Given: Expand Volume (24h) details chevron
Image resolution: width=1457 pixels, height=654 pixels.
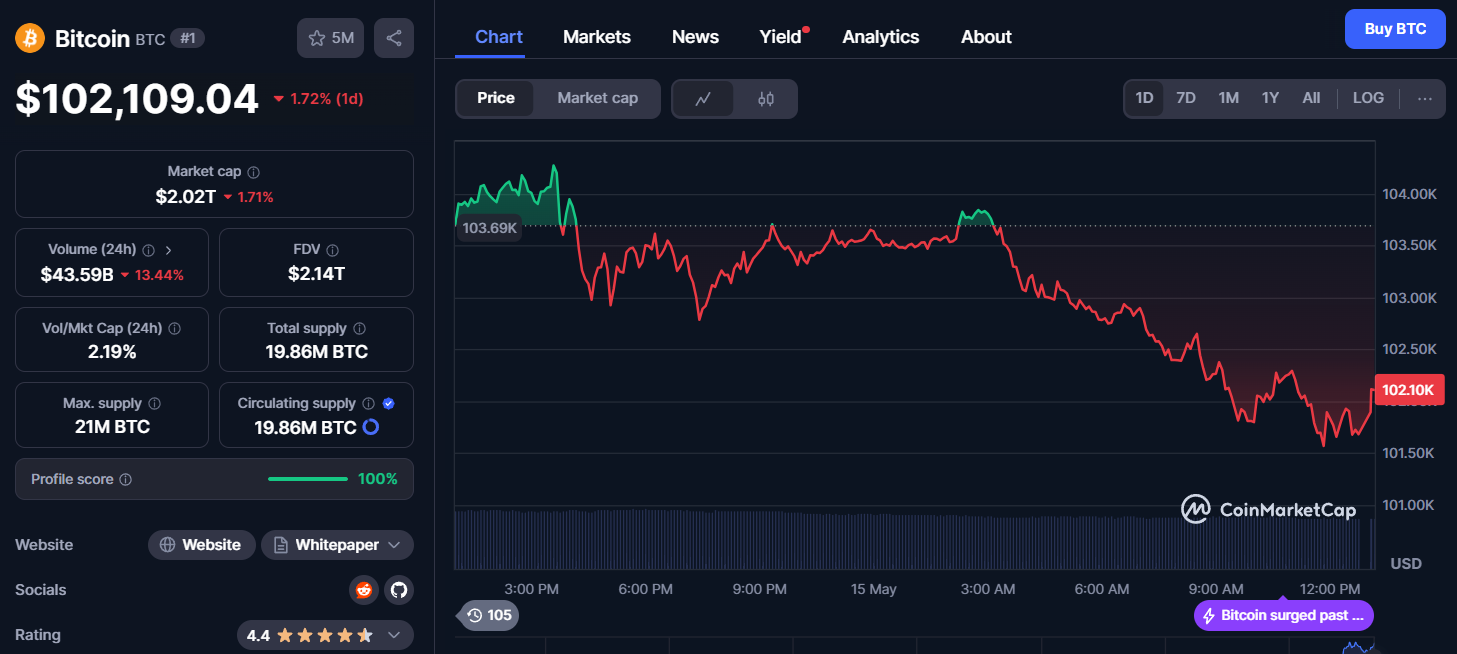Looking at the screenshot, I should point(168,250).
